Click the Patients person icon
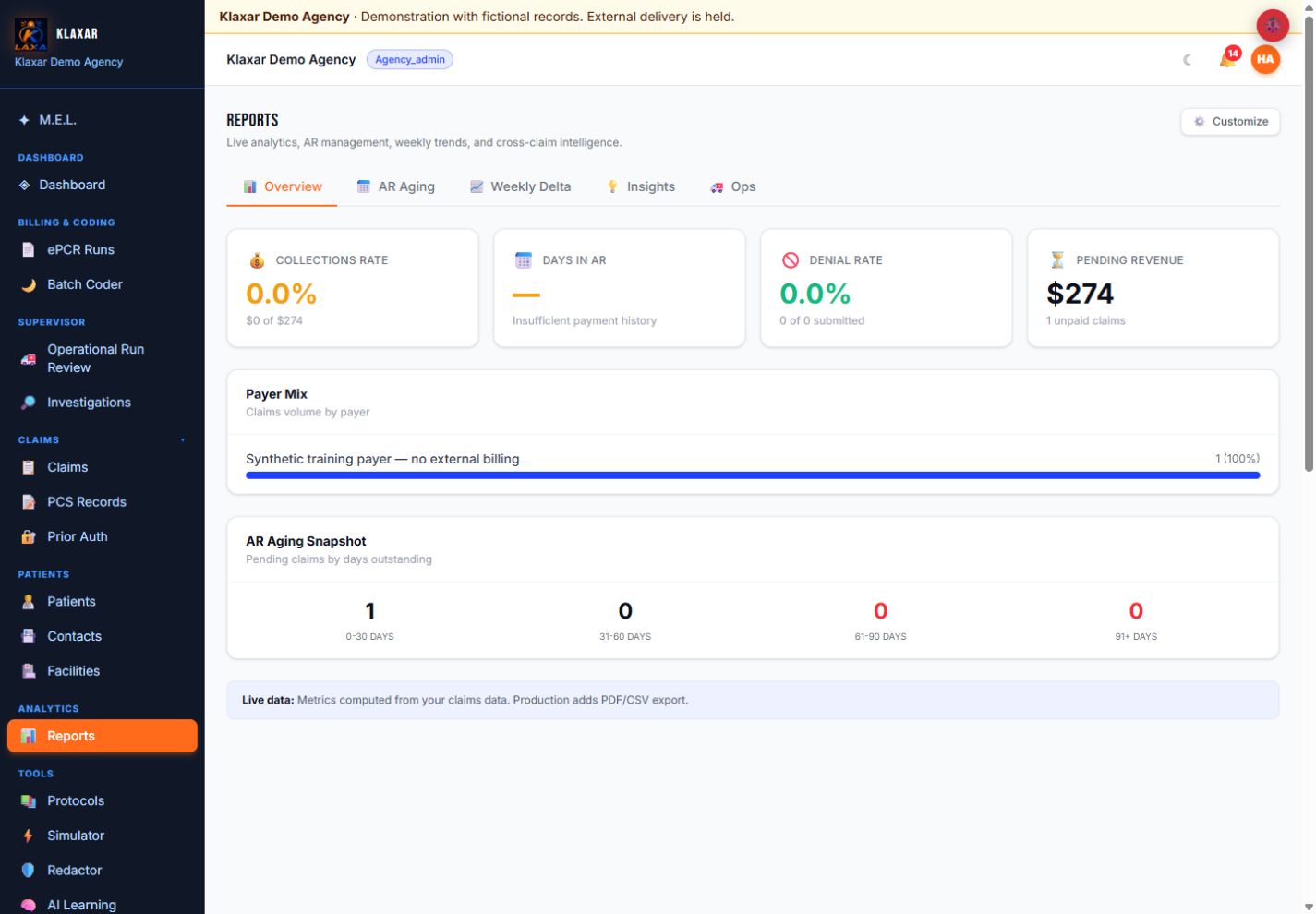The image size is (1316, 914). [x=29, y=602]
